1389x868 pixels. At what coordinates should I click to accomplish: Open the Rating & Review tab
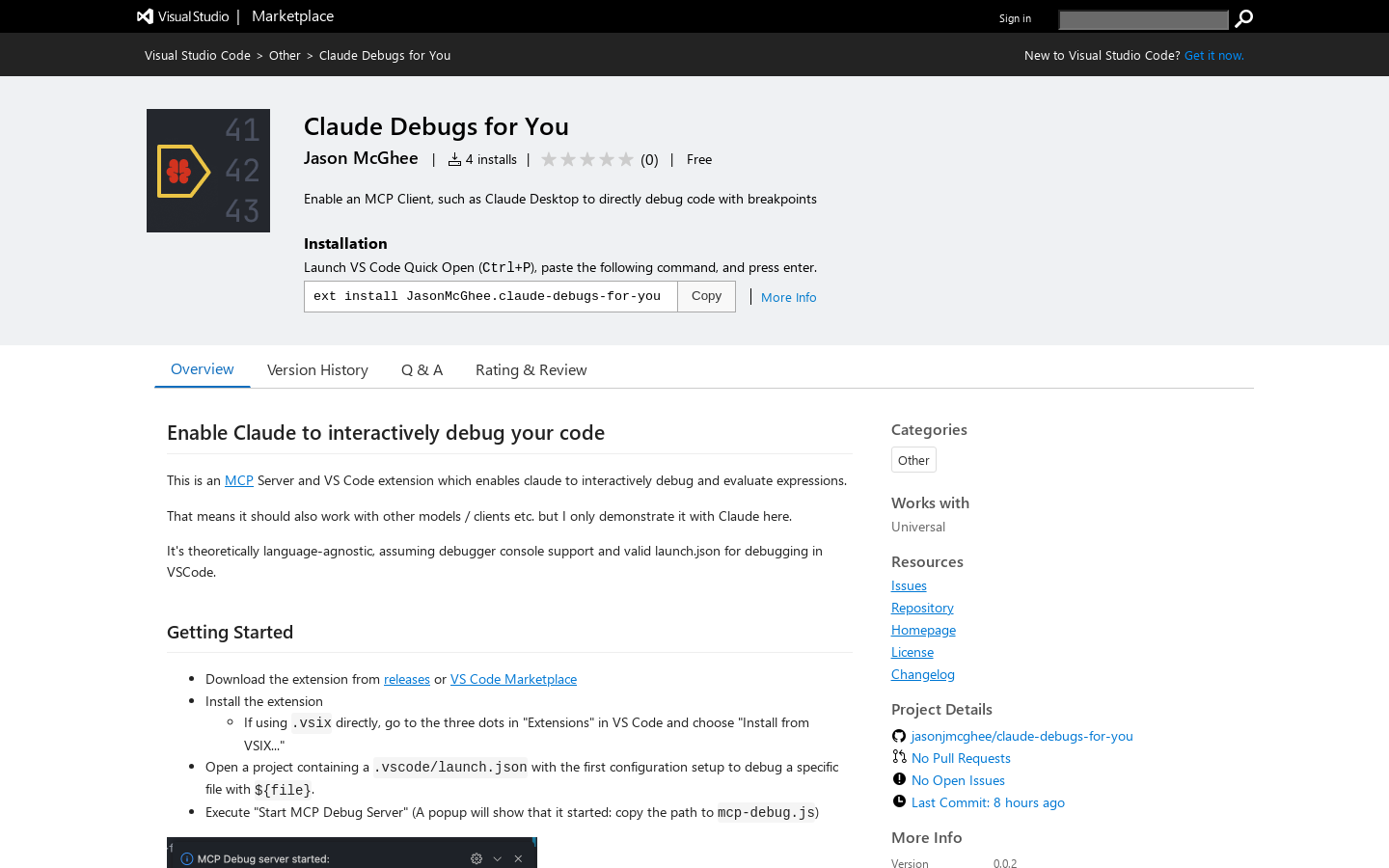531,370
